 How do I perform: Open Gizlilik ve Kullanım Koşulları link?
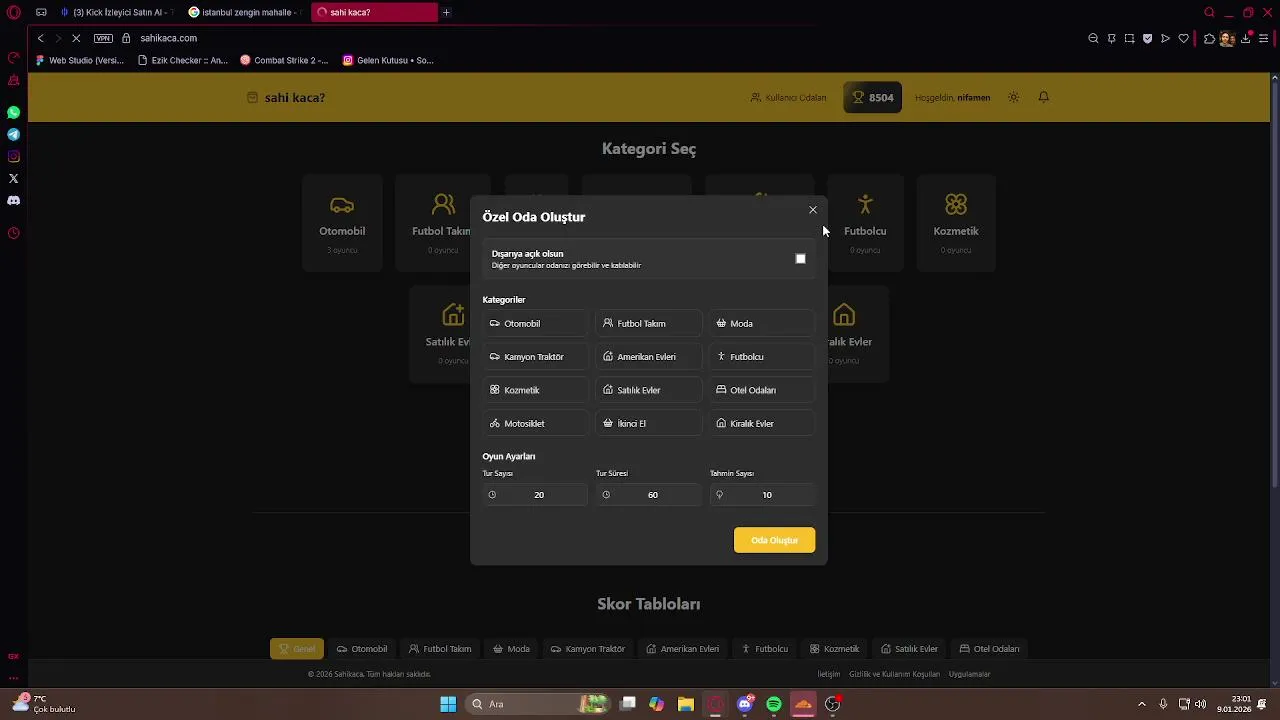(895, 674)
